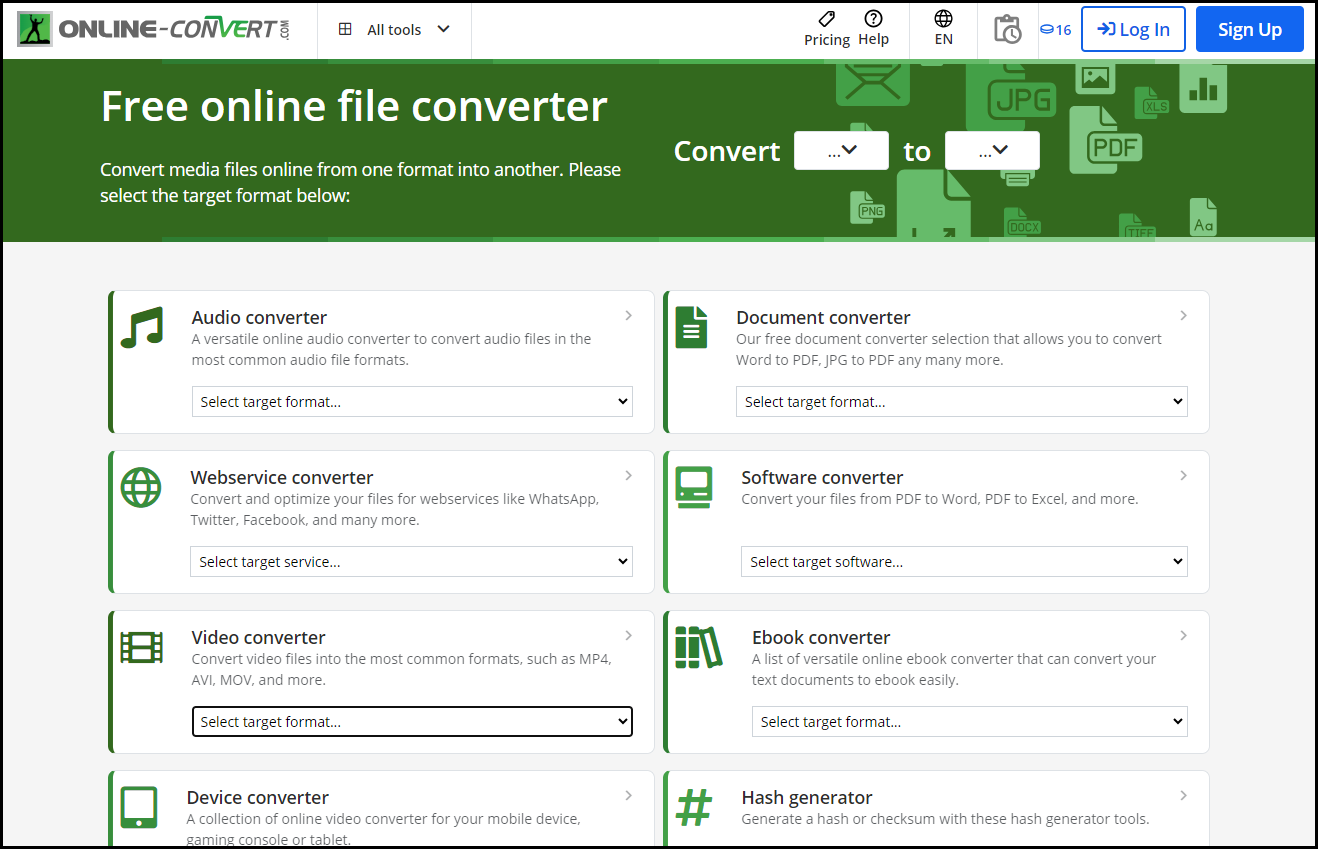Open the Help question mark icon
Screen dimensions: 1318x849
[x=873, y=19]
